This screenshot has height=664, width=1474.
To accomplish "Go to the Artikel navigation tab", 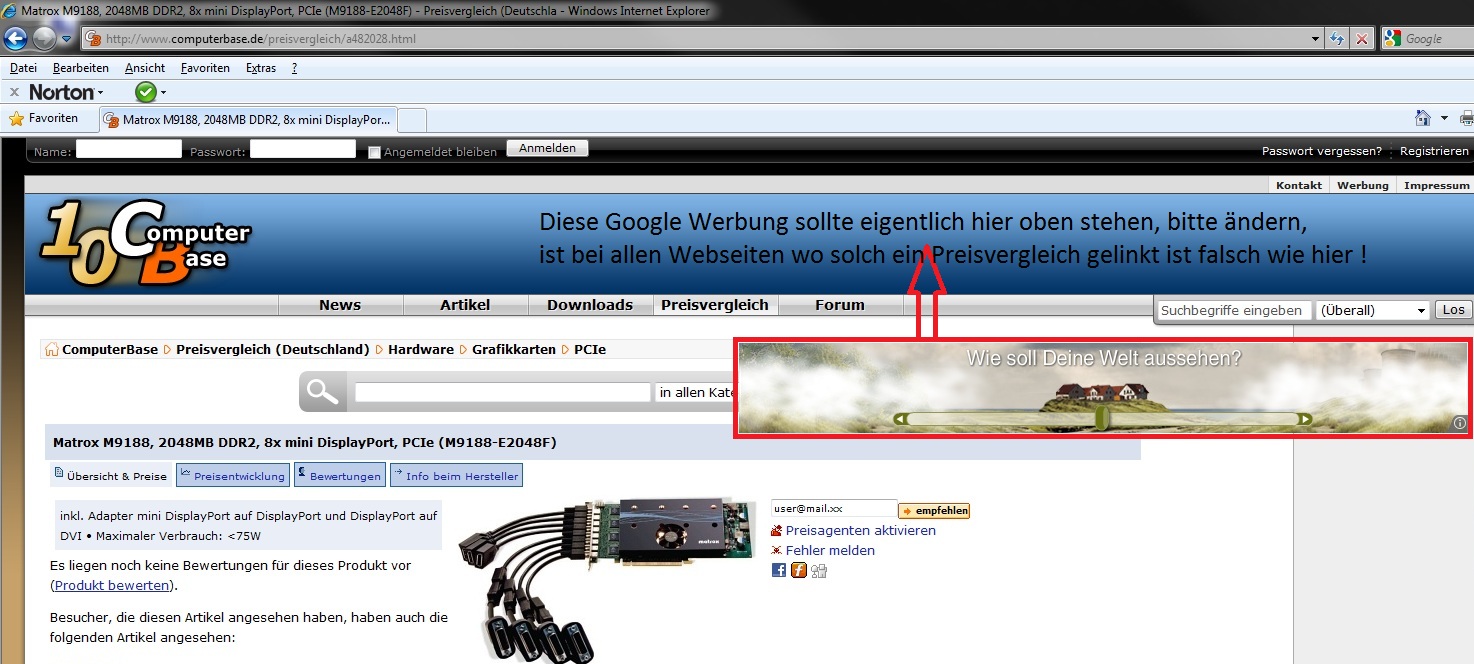I will [466, 305].
